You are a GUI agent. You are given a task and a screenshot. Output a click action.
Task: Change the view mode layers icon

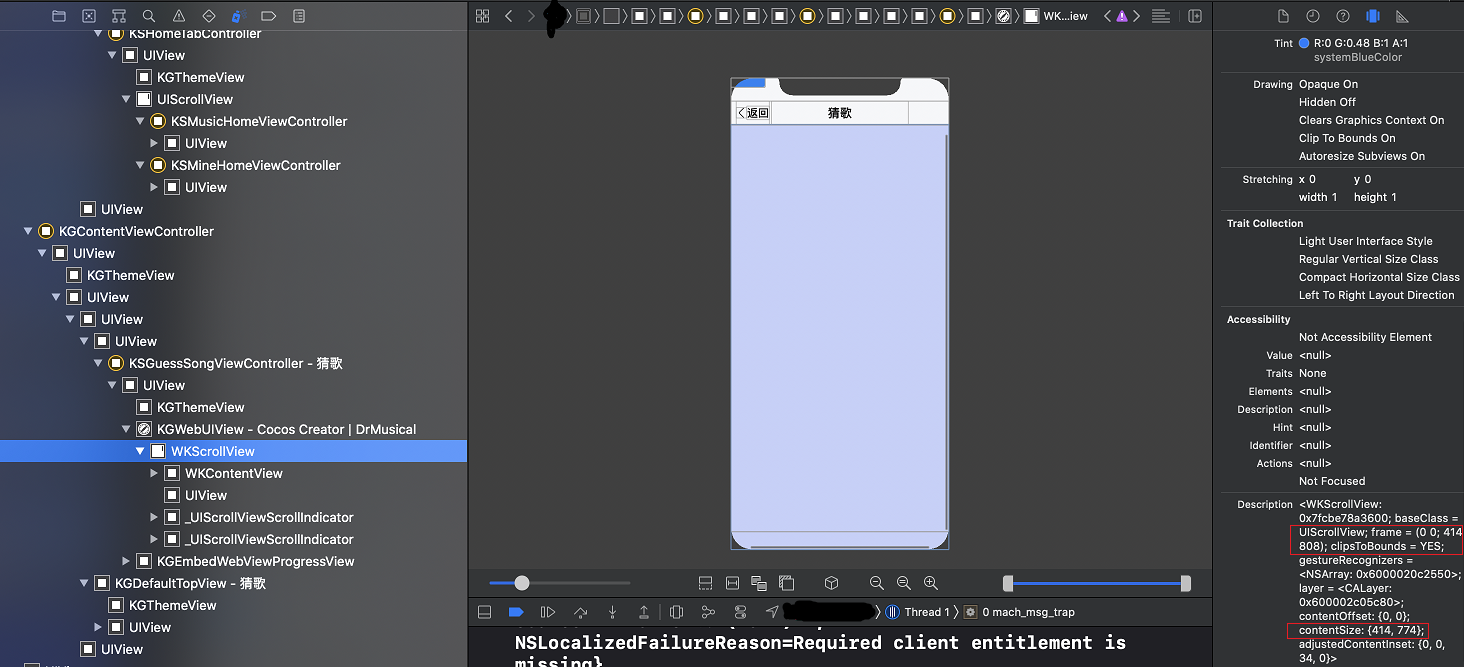[x=759, y=583]
